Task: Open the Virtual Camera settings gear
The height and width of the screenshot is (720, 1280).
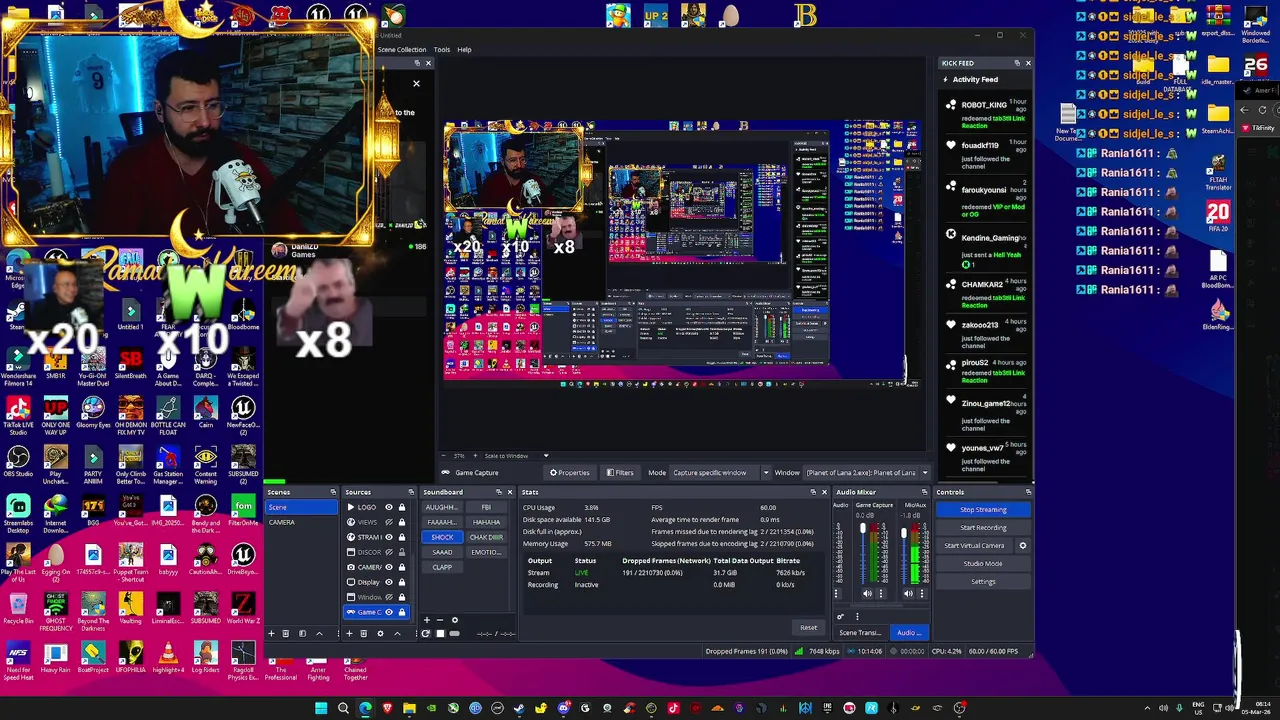Action: 1023,546
